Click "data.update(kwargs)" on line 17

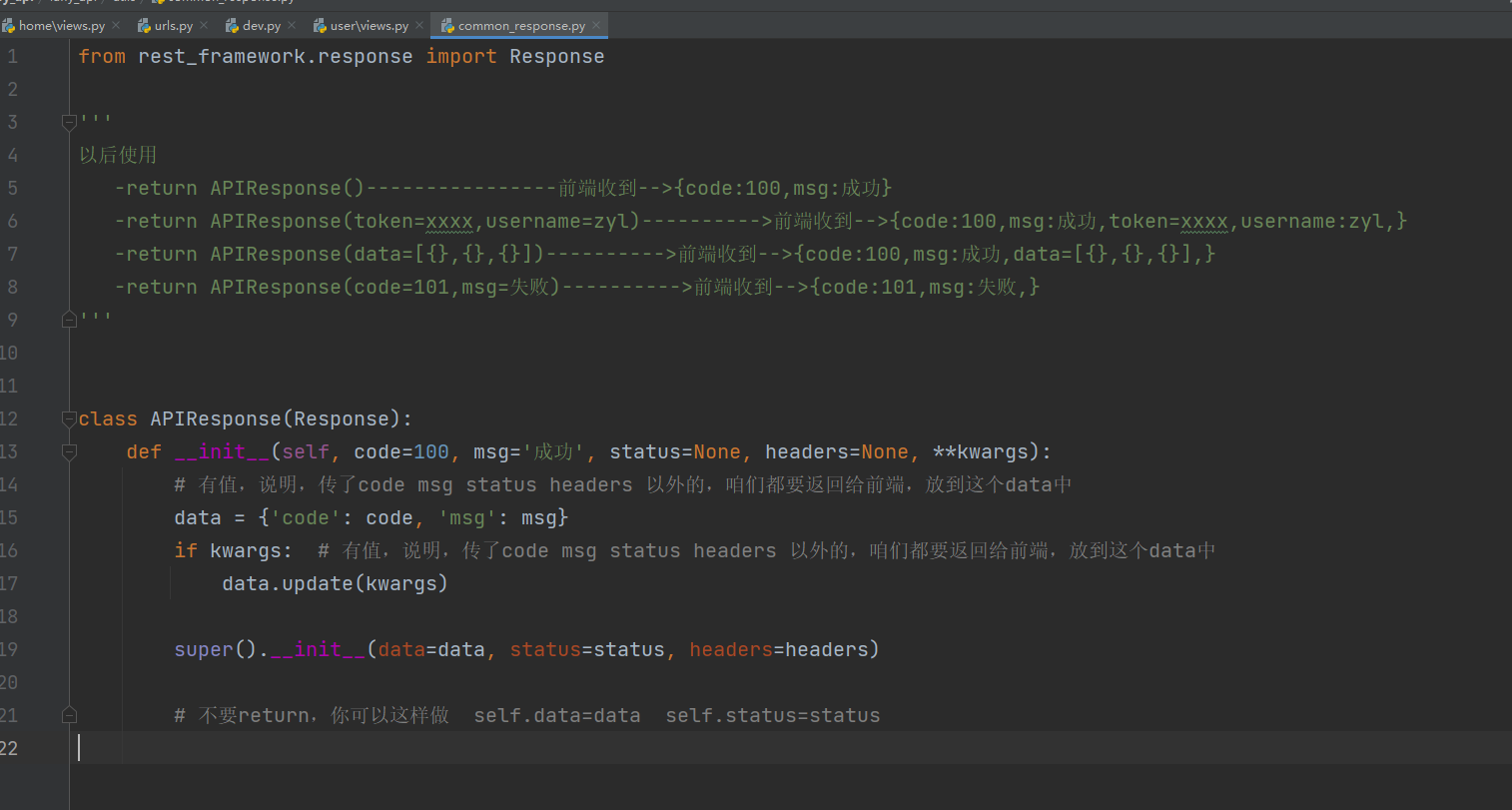[336, 583]
